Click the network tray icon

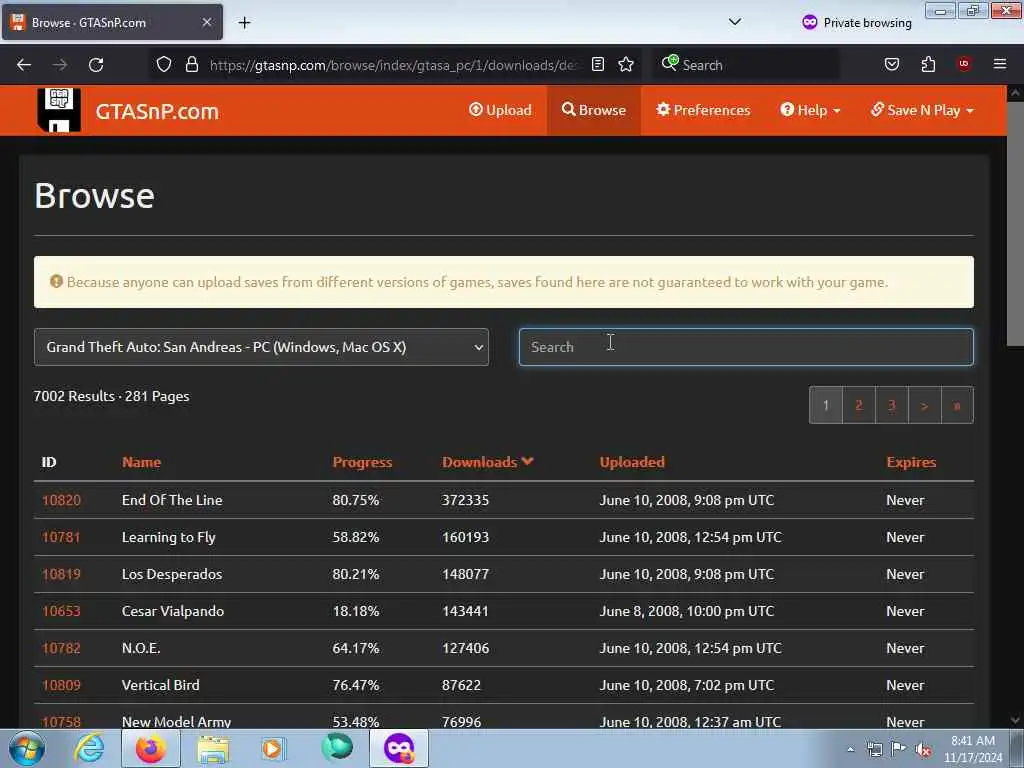tap(874, 749)
